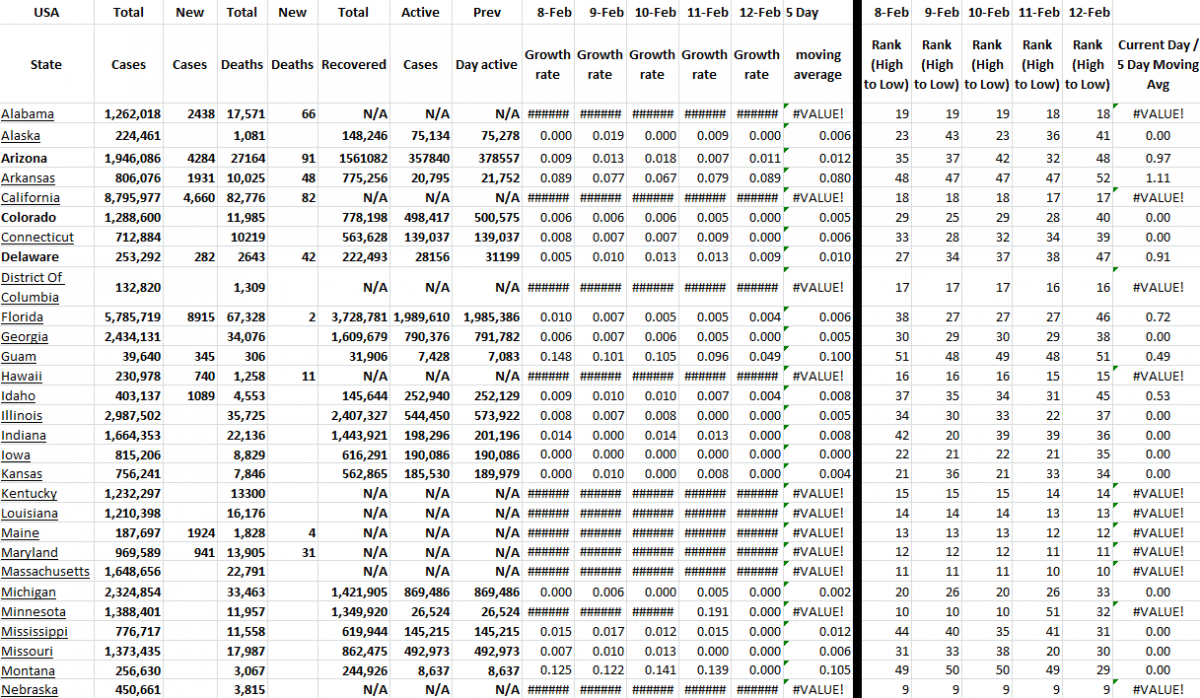Viewport: 1200px width, 698px height.
Task: Click the Guam link
Action: point(19,356)
